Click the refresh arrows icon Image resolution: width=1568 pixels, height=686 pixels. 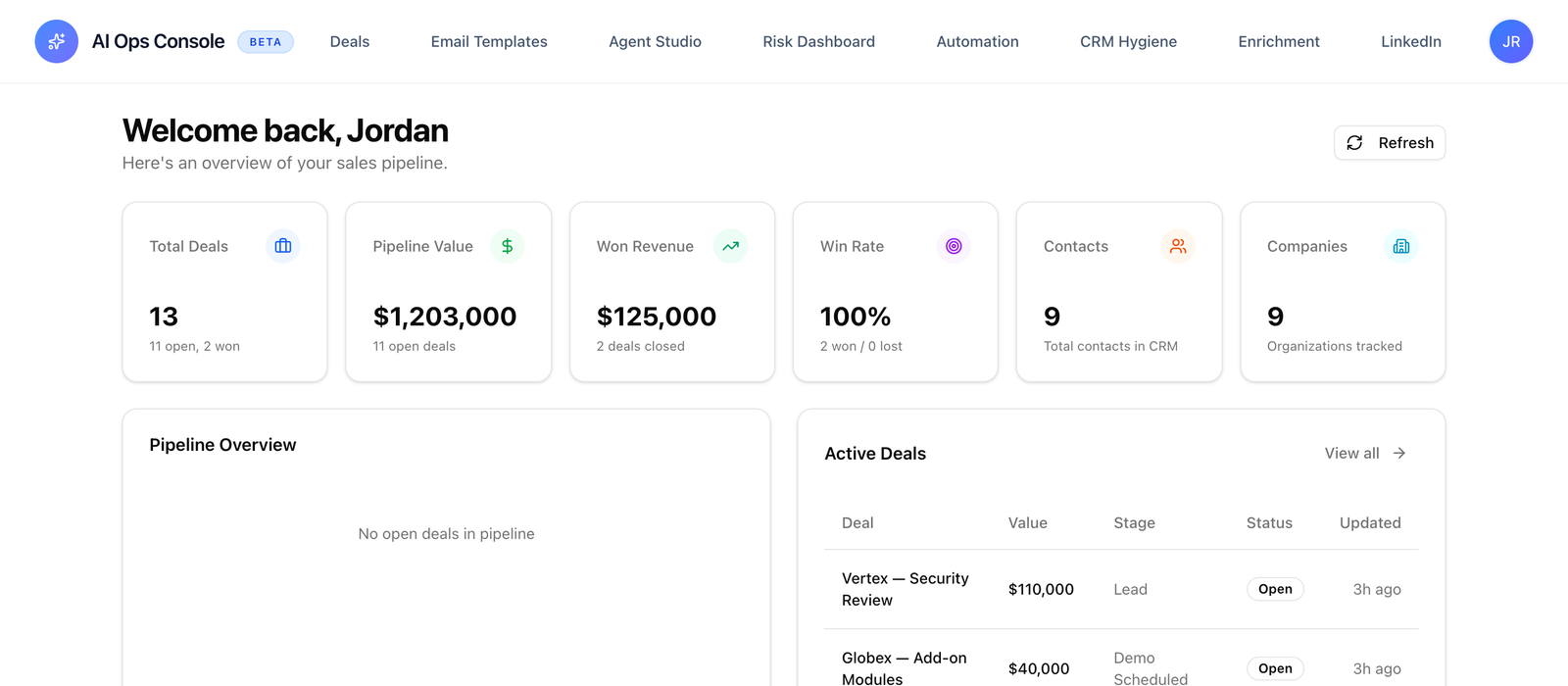[x=1354, y=143]
